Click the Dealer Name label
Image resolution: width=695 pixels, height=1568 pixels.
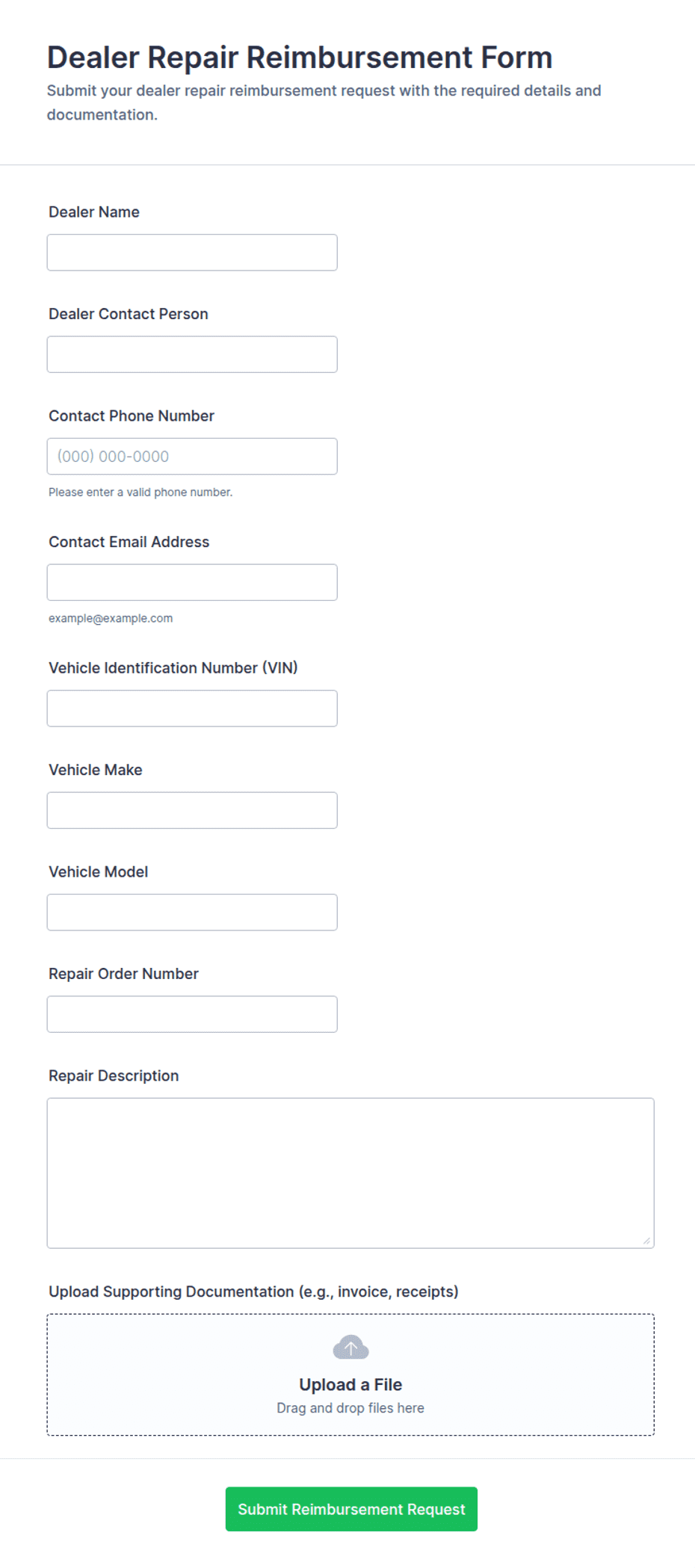pyautogui.click(x=94, y=212)
